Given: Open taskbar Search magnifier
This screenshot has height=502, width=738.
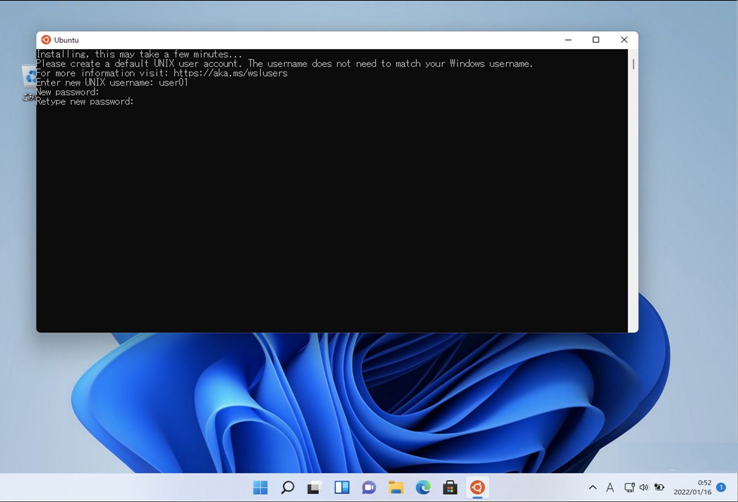Looking at the screenshot, I should tap(287, 487).
